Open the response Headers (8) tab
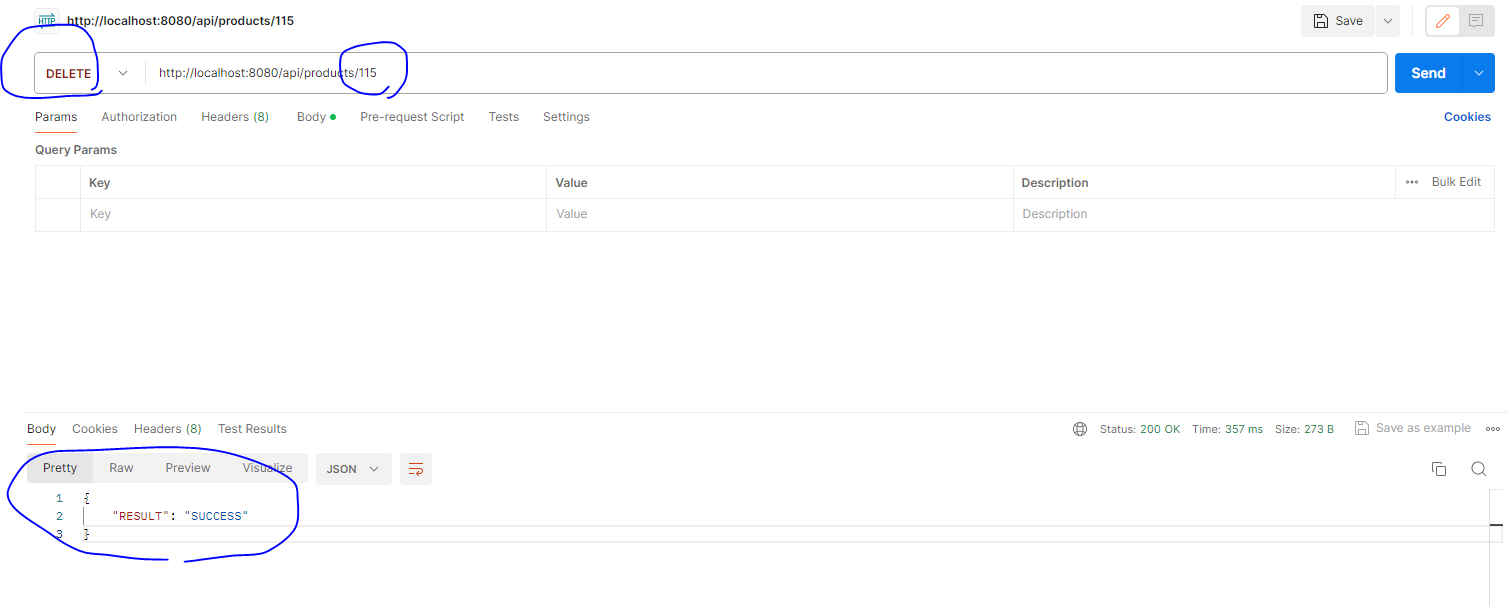 (168, 429)
